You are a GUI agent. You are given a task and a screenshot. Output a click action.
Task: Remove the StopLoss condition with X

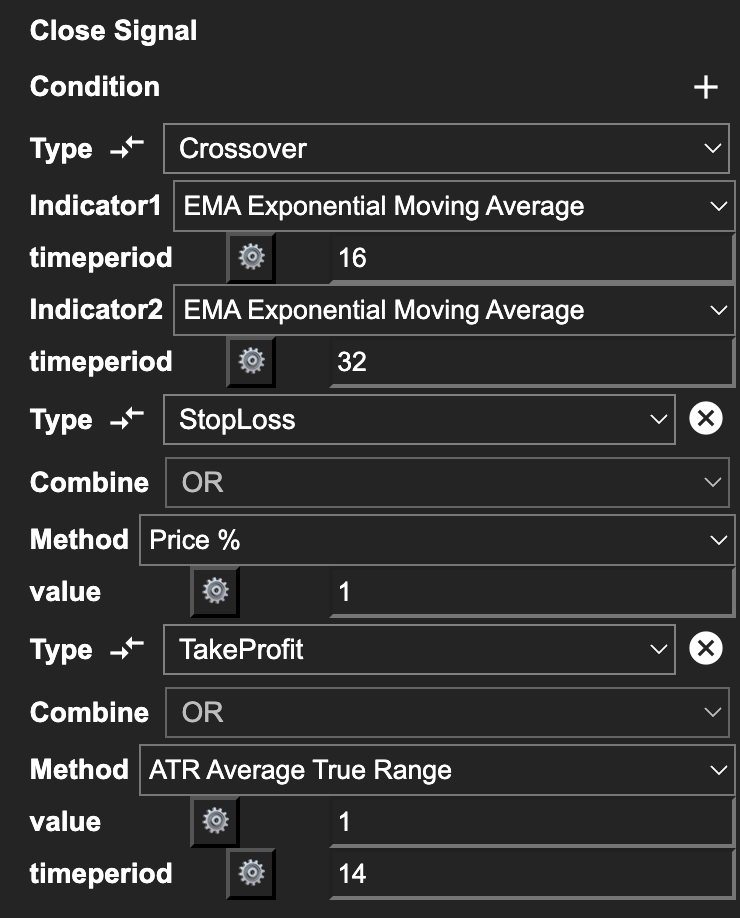coord(706,419)
